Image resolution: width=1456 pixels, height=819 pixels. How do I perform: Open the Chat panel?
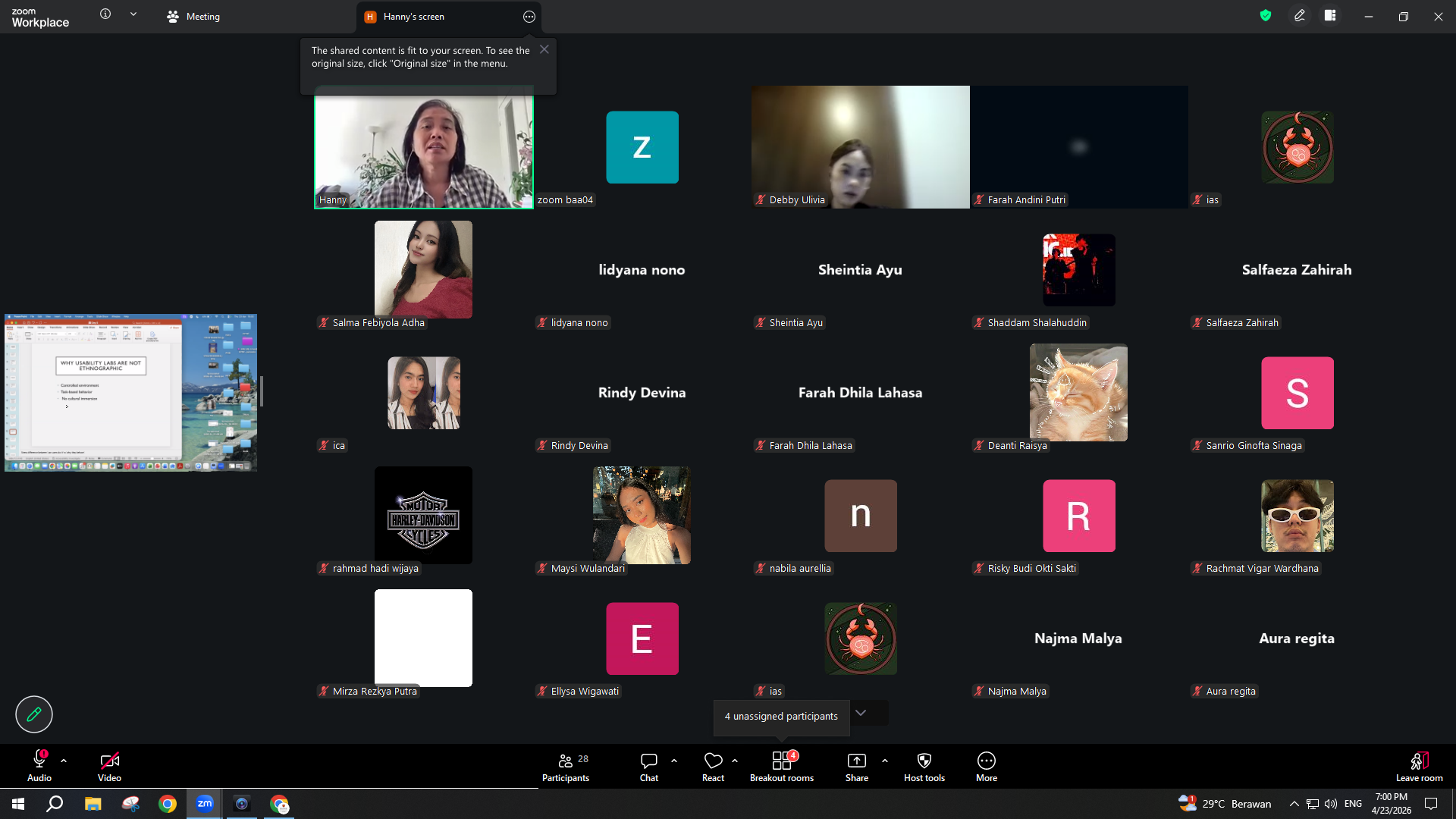[x=649, y=766]
